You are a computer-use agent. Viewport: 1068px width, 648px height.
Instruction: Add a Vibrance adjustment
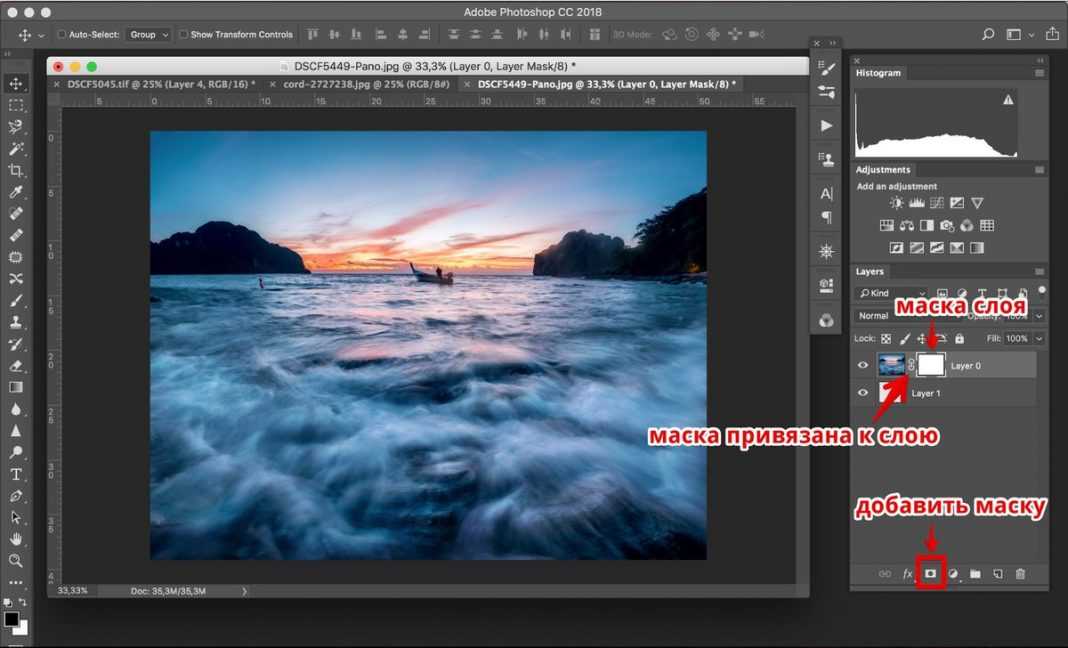(977, 203)
